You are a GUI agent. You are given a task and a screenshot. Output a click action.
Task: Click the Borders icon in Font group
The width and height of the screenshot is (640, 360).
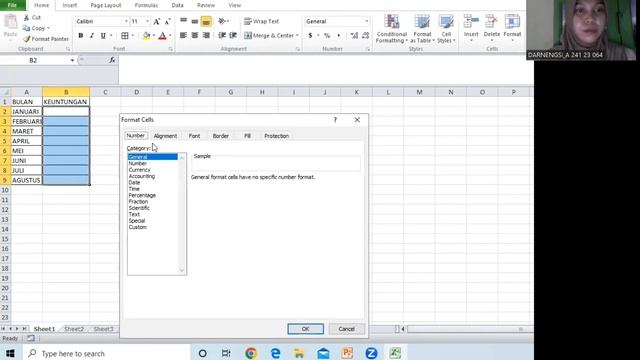pos(125,36)
